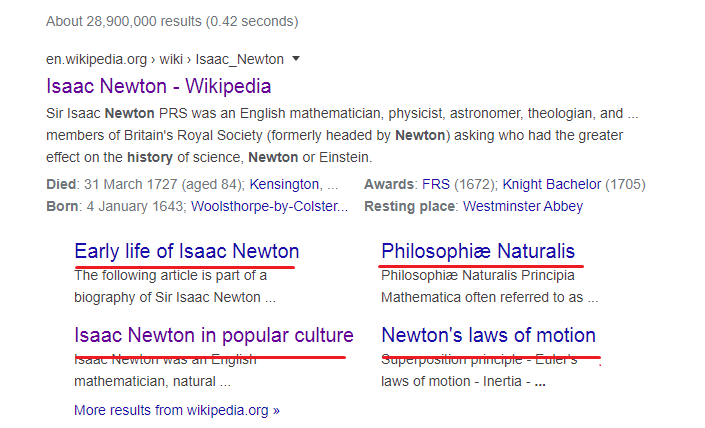
Task: Follow the Knight Bachelor link
Action: coord(552,184)
